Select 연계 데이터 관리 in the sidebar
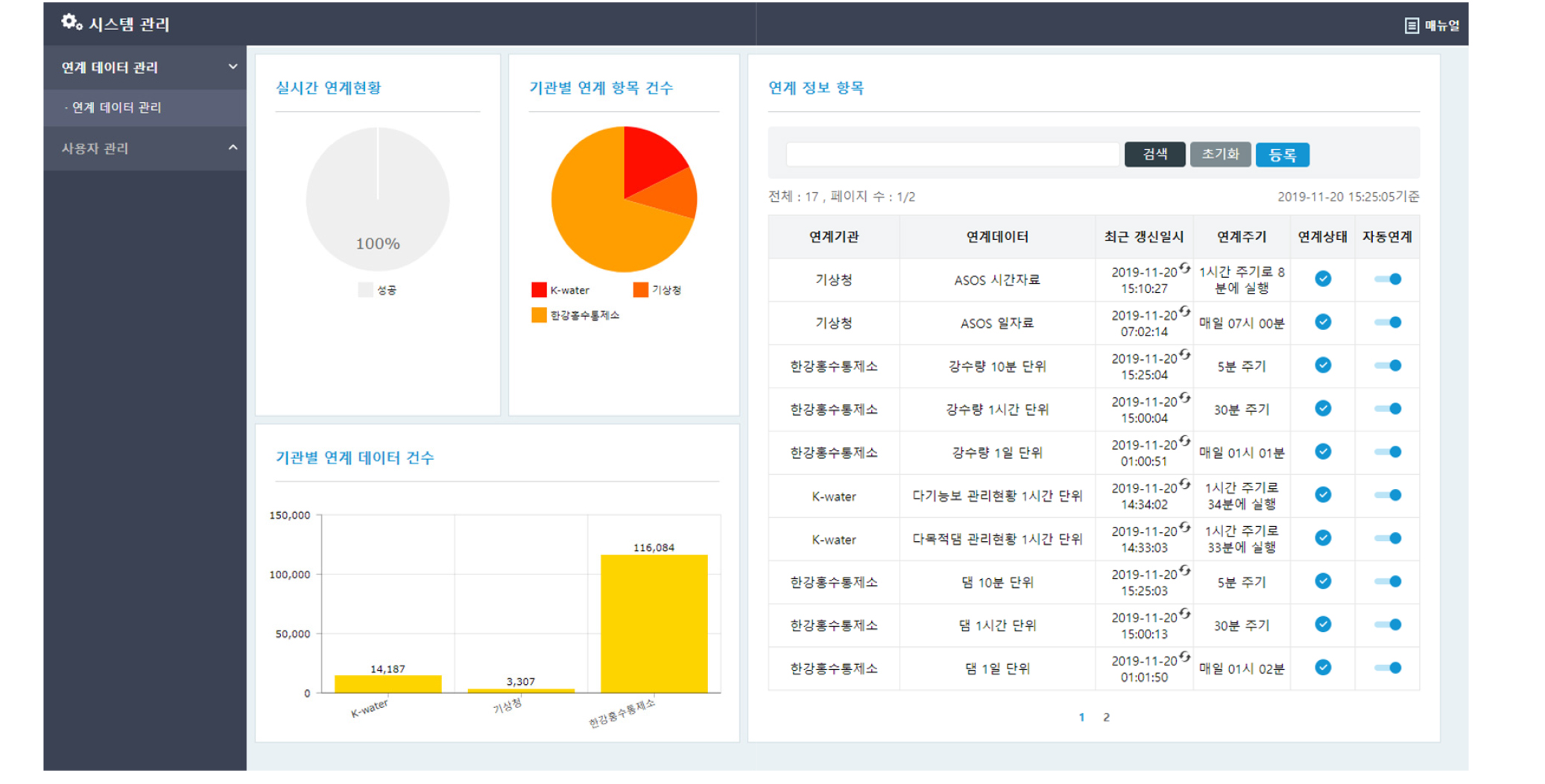 [x=119, y=107]
